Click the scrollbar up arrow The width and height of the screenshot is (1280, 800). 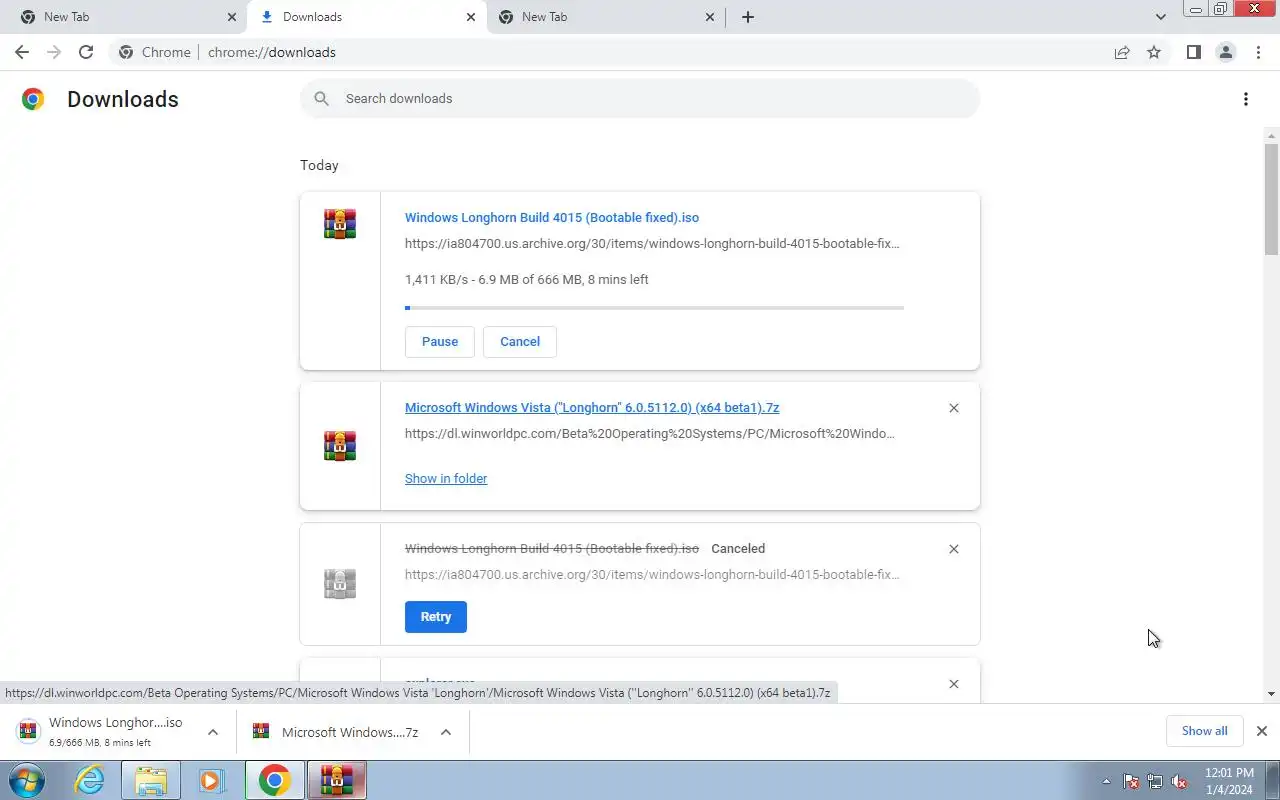pos(1271,135)
